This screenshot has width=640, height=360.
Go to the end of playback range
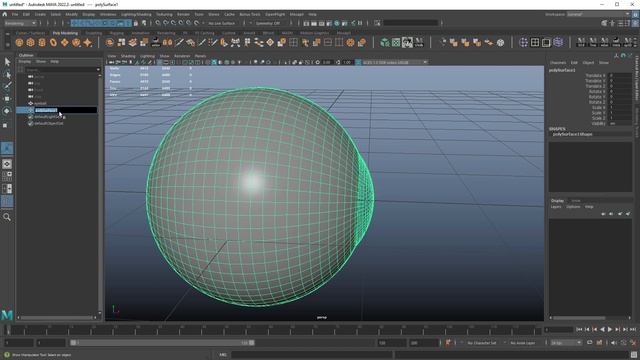633,329
